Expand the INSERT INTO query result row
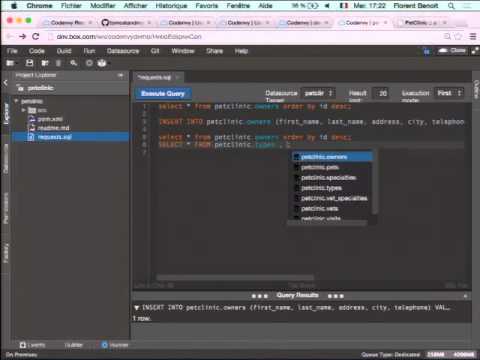Screen dimensions: 480x360 pyautogui.click(x=136, y=307)
